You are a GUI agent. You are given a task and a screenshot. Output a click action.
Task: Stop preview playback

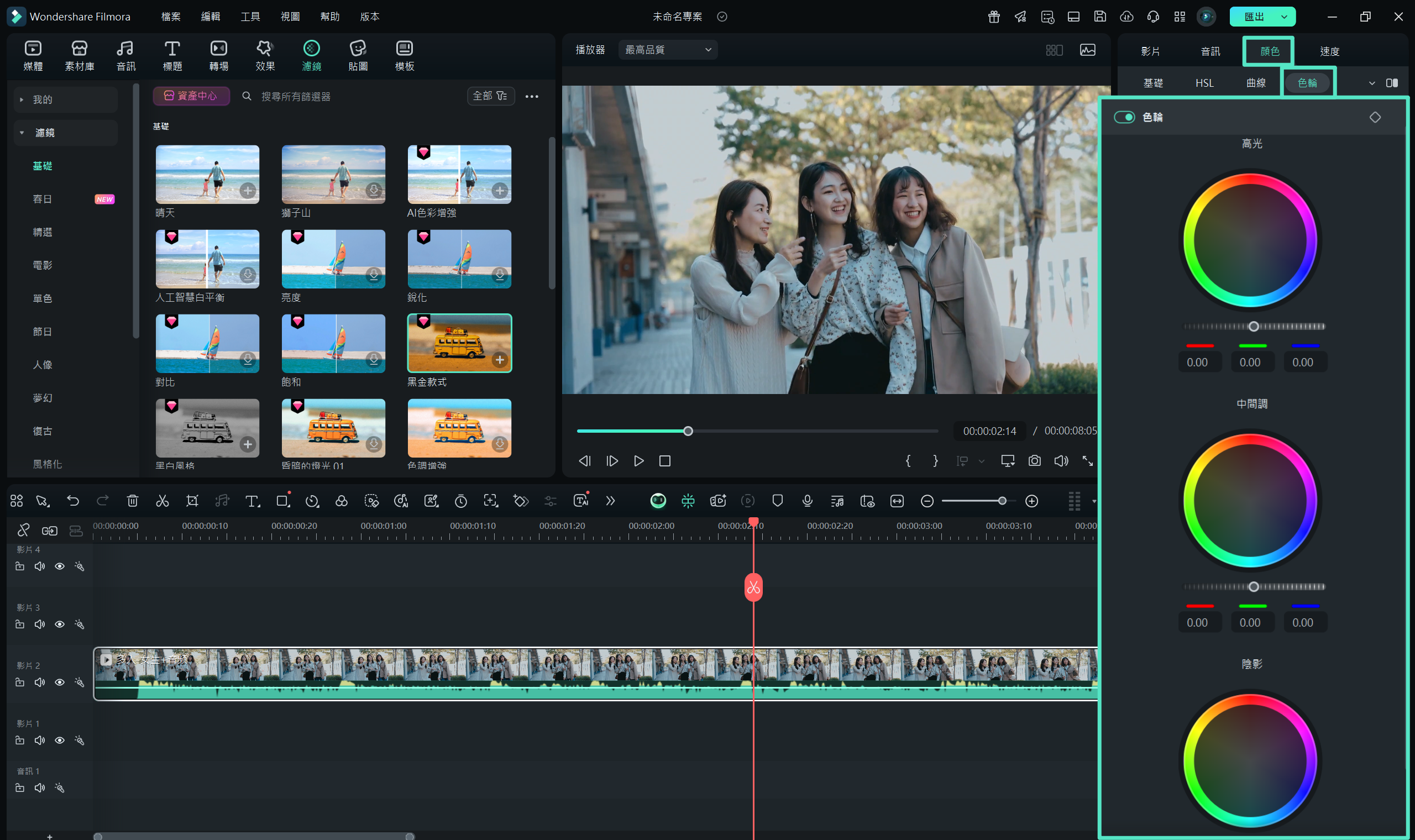(665, 461)
